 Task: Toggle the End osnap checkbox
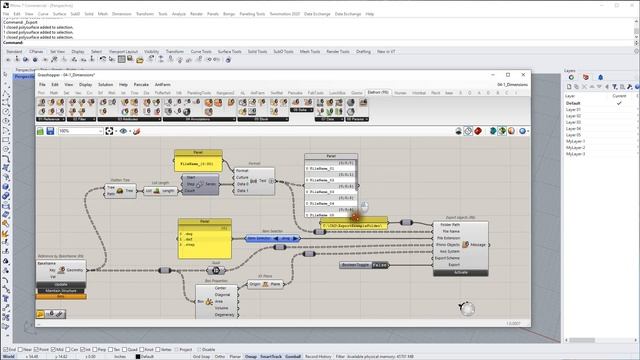tap(5, 349)
